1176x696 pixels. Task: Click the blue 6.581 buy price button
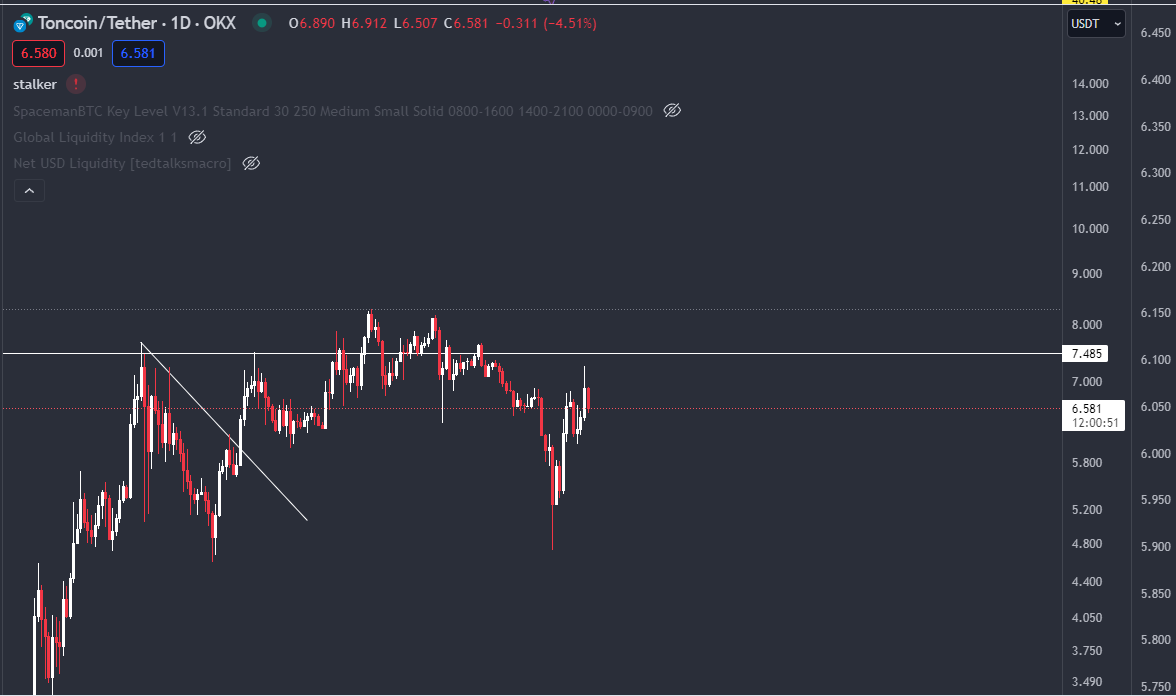tap(138, 54)
